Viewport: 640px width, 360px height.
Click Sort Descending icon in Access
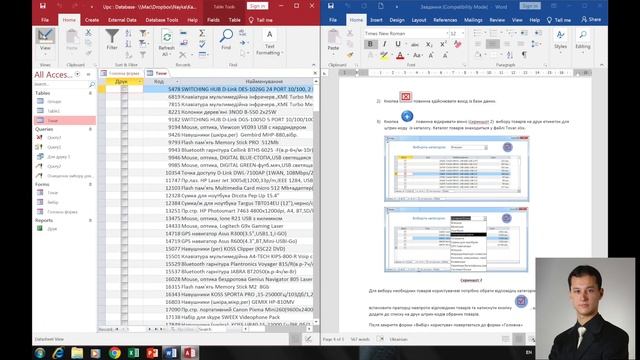pos(128,44)
